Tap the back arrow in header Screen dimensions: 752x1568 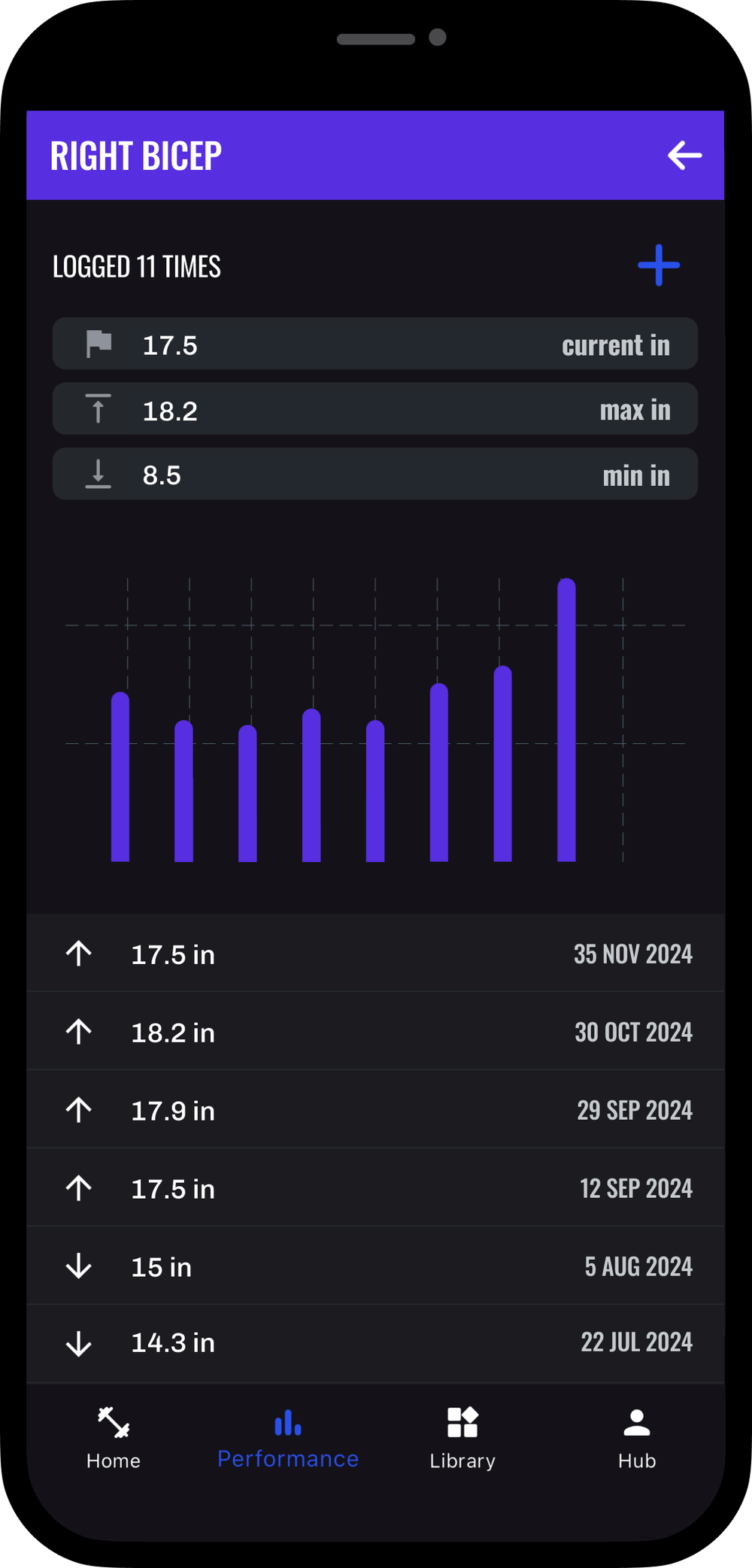[x=684, y=156]
